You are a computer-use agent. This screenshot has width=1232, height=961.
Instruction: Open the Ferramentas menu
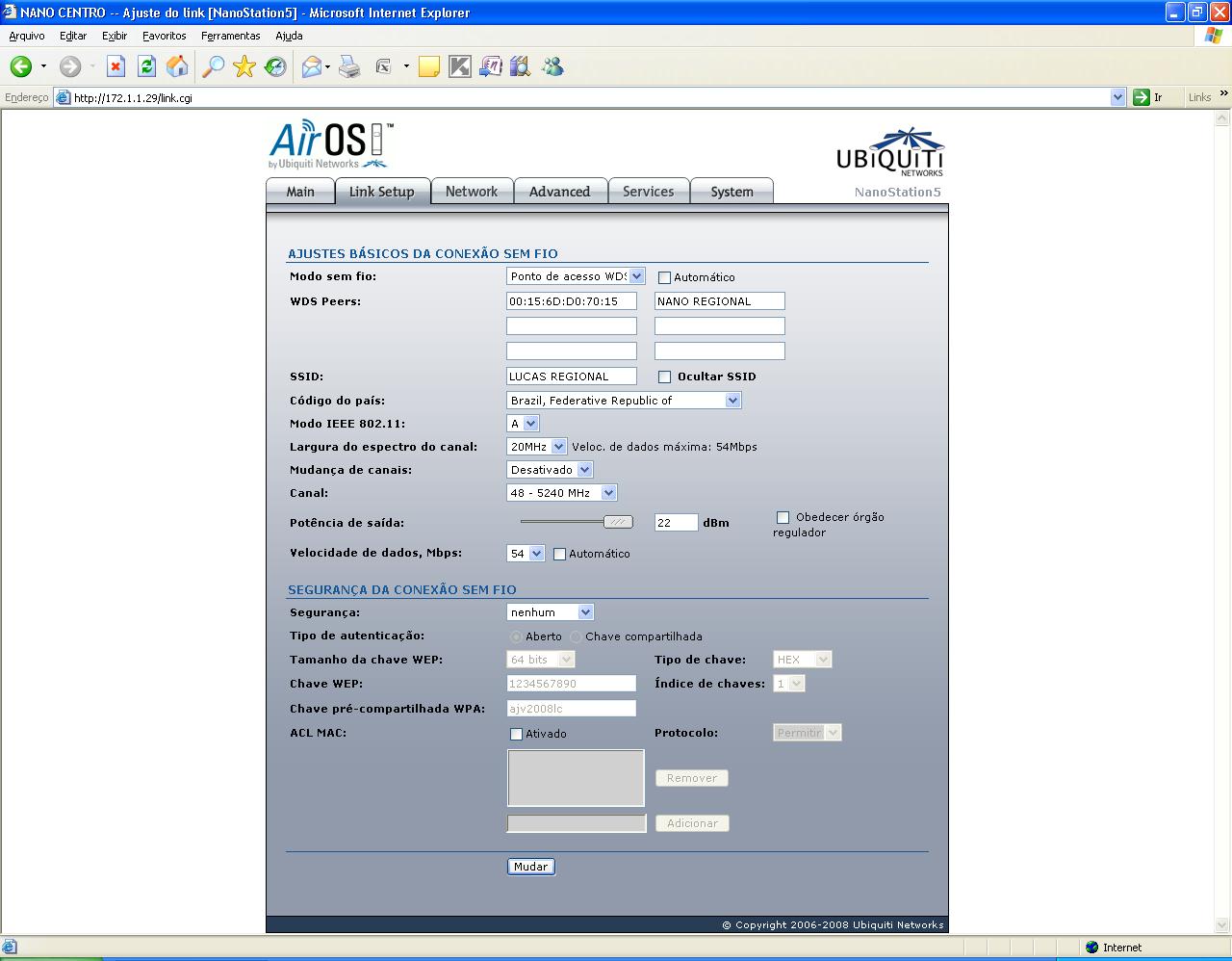pyautogui.click(x=231, y=36)
